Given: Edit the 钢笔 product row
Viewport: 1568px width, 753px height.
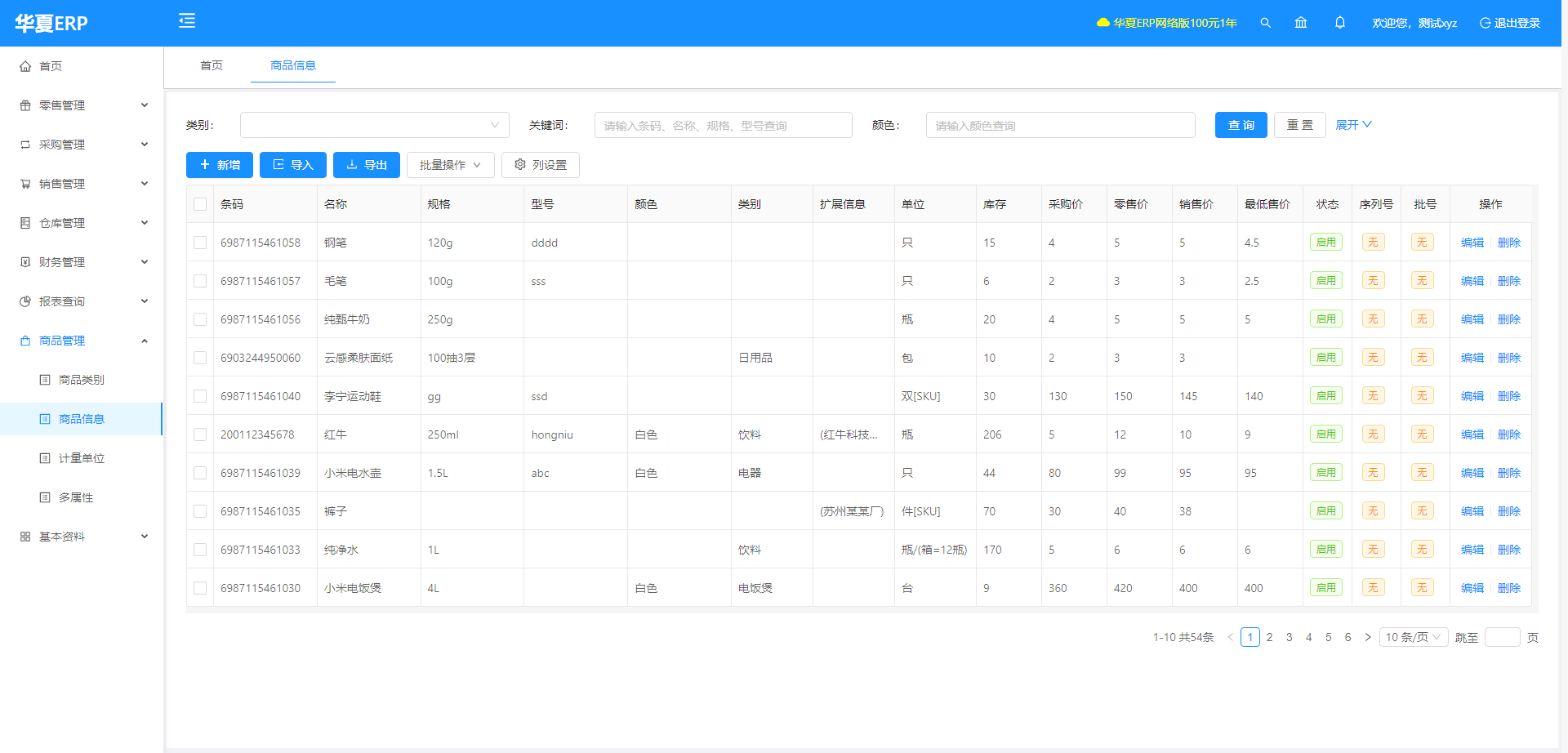Looking at the screenshot, I should [x=1472, y=243].
